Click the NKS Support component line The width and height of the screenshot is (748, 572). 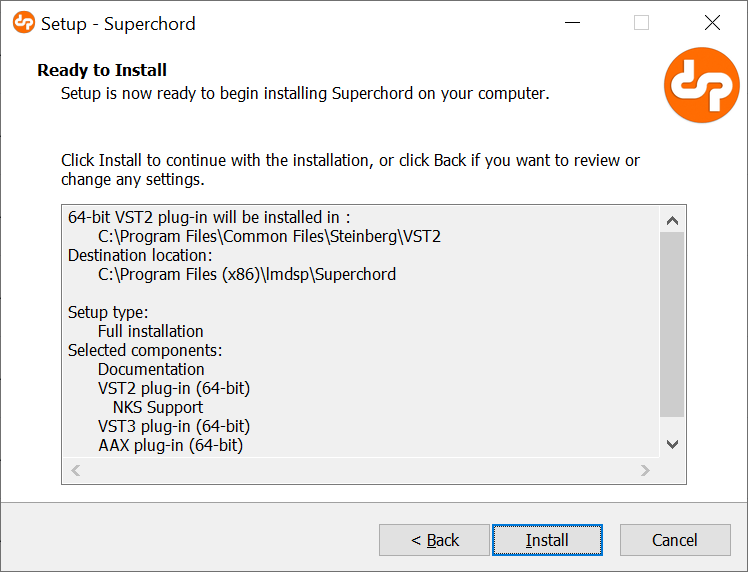pyautogui.click(x=157, y=407)
